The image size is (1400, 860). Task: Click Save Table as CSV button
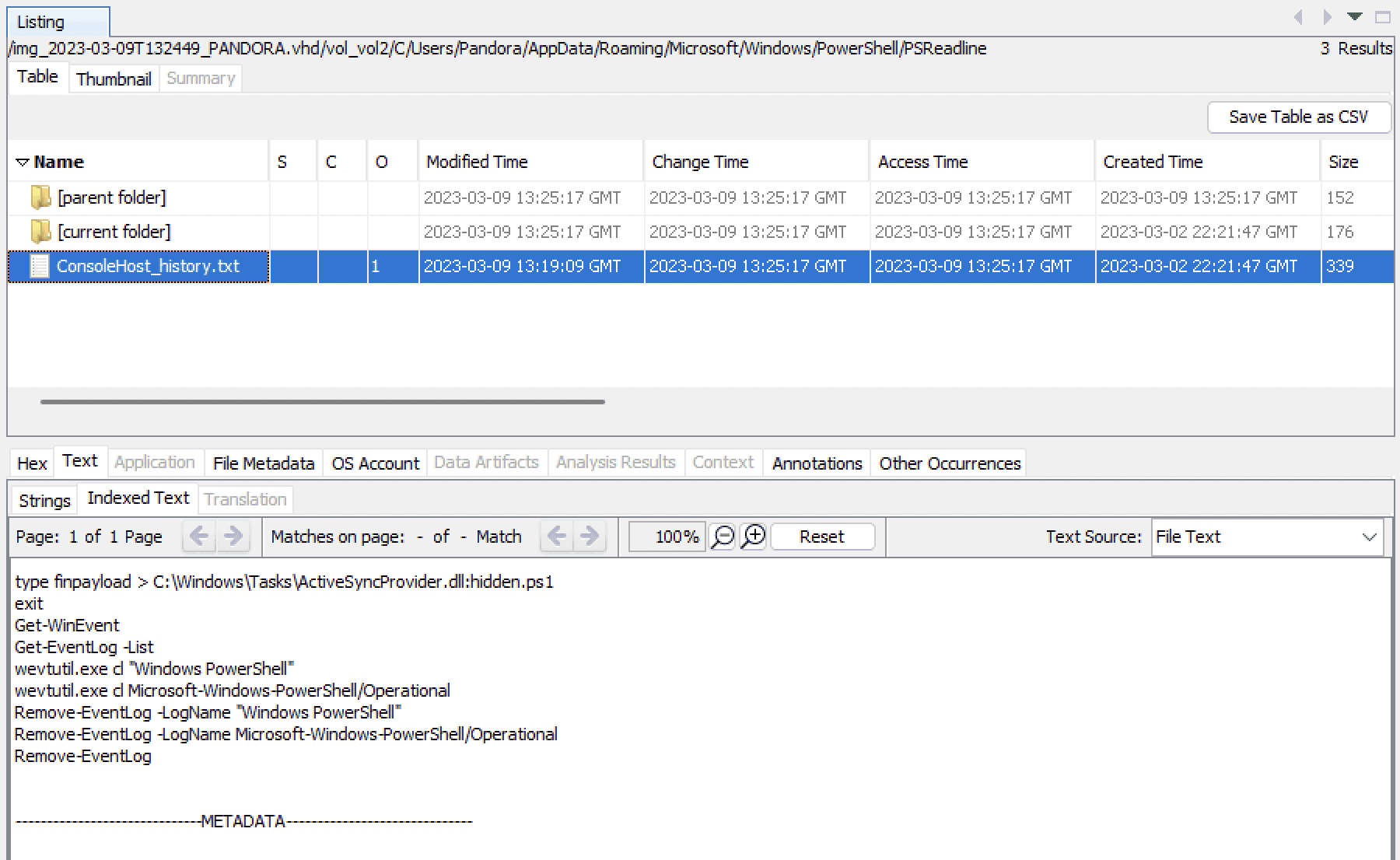(x=1298, y=117)
